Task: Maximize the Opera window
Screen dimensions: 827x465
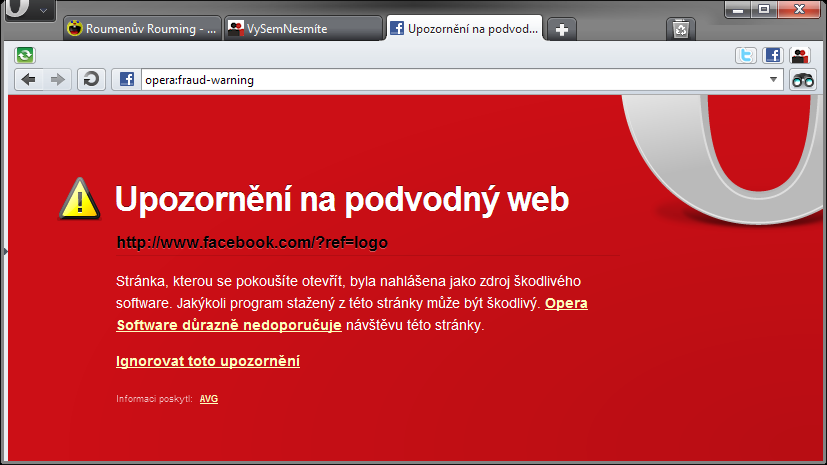Action: (764, 9)
